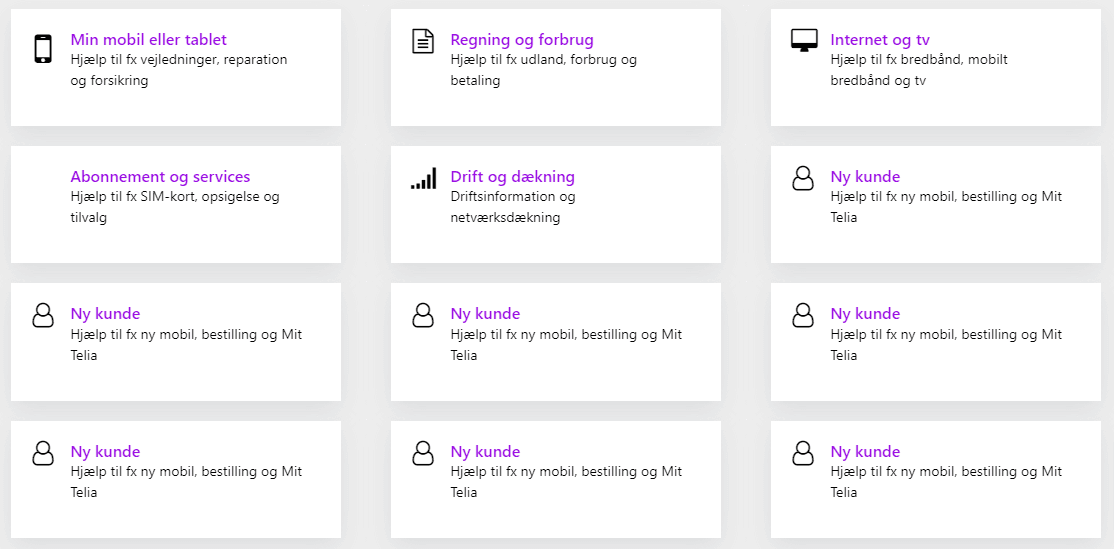Click the text mentioning bredbånd, mobilt bredbånd og tv
Image resolution: width=1114 pixels, height=549 pixels.
[x=918, y=70]
